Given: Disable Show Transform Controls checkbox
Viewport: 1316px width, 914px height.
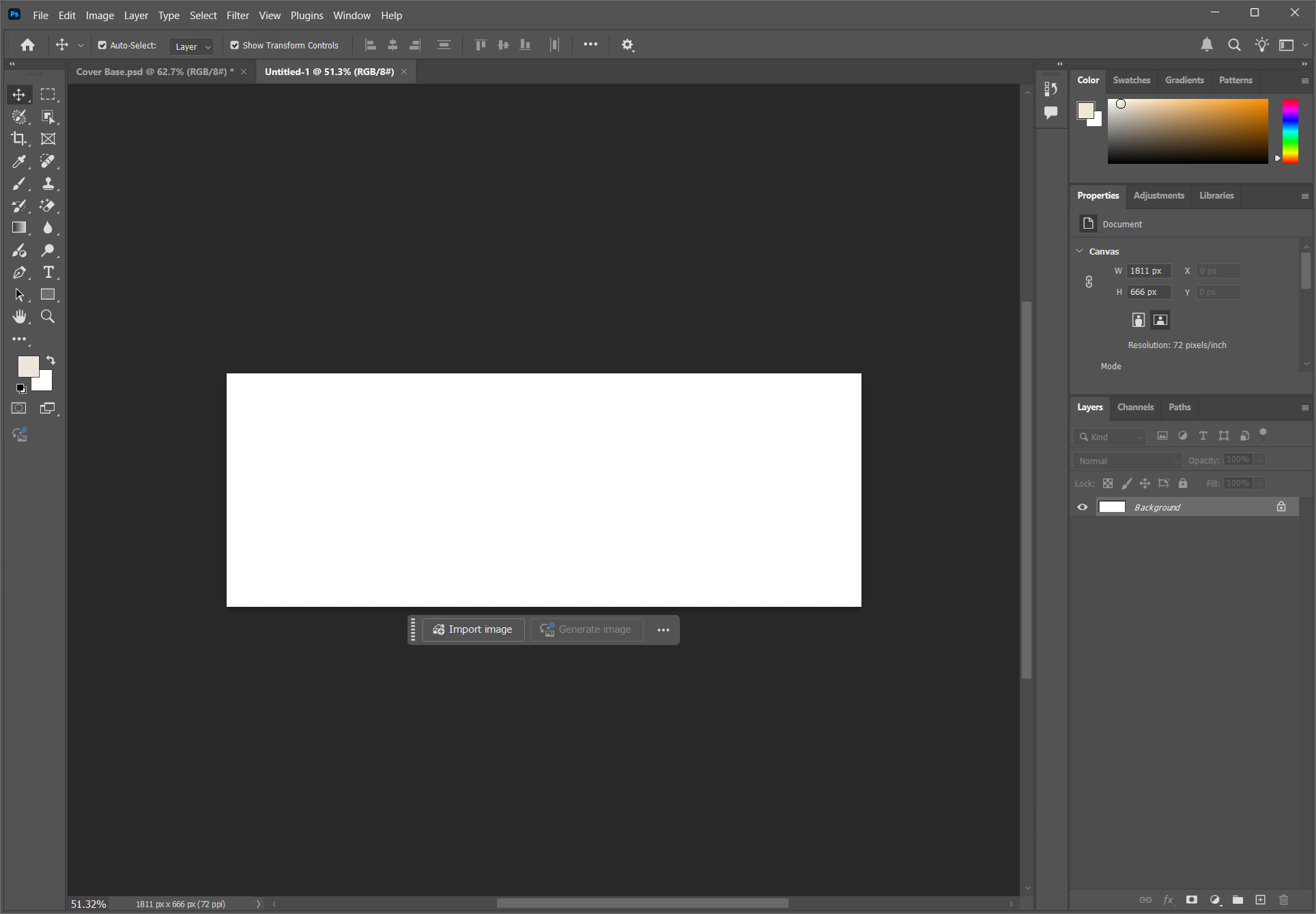Looking at the screenshot, I should point(235,45).
